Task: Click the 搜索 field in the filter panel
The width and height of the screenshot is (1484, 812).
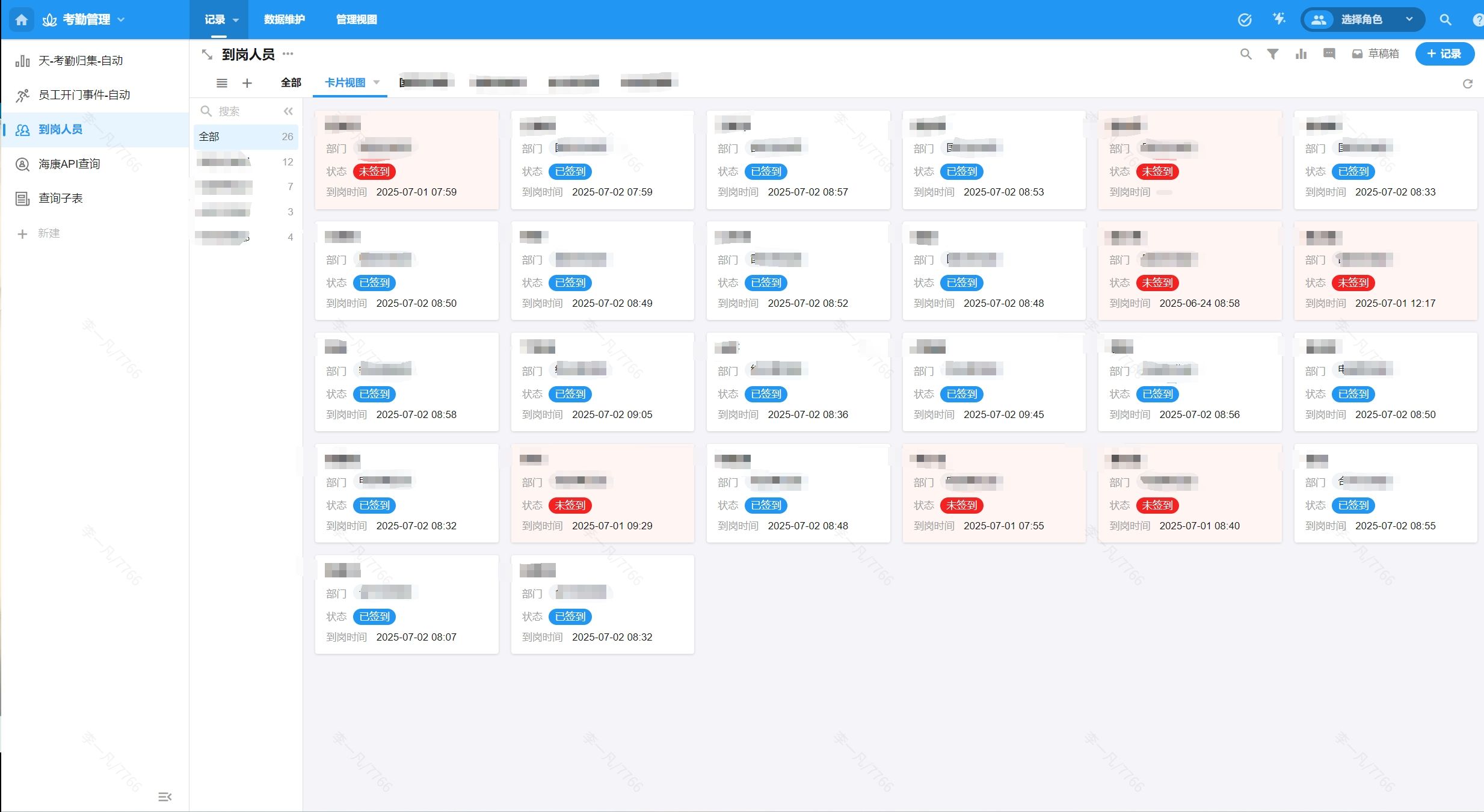Action: coord(241,111)
